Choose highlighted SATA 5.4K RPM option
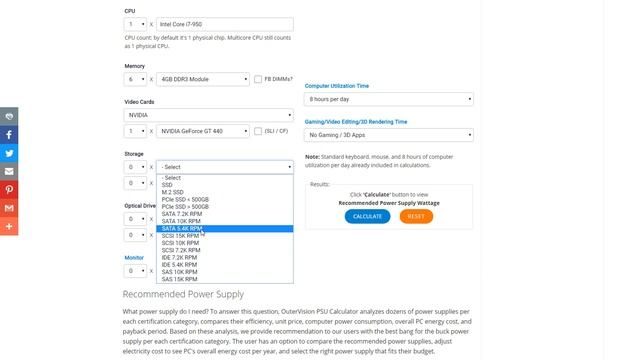The height and width of the screenshot is (360, 640). 225,229
